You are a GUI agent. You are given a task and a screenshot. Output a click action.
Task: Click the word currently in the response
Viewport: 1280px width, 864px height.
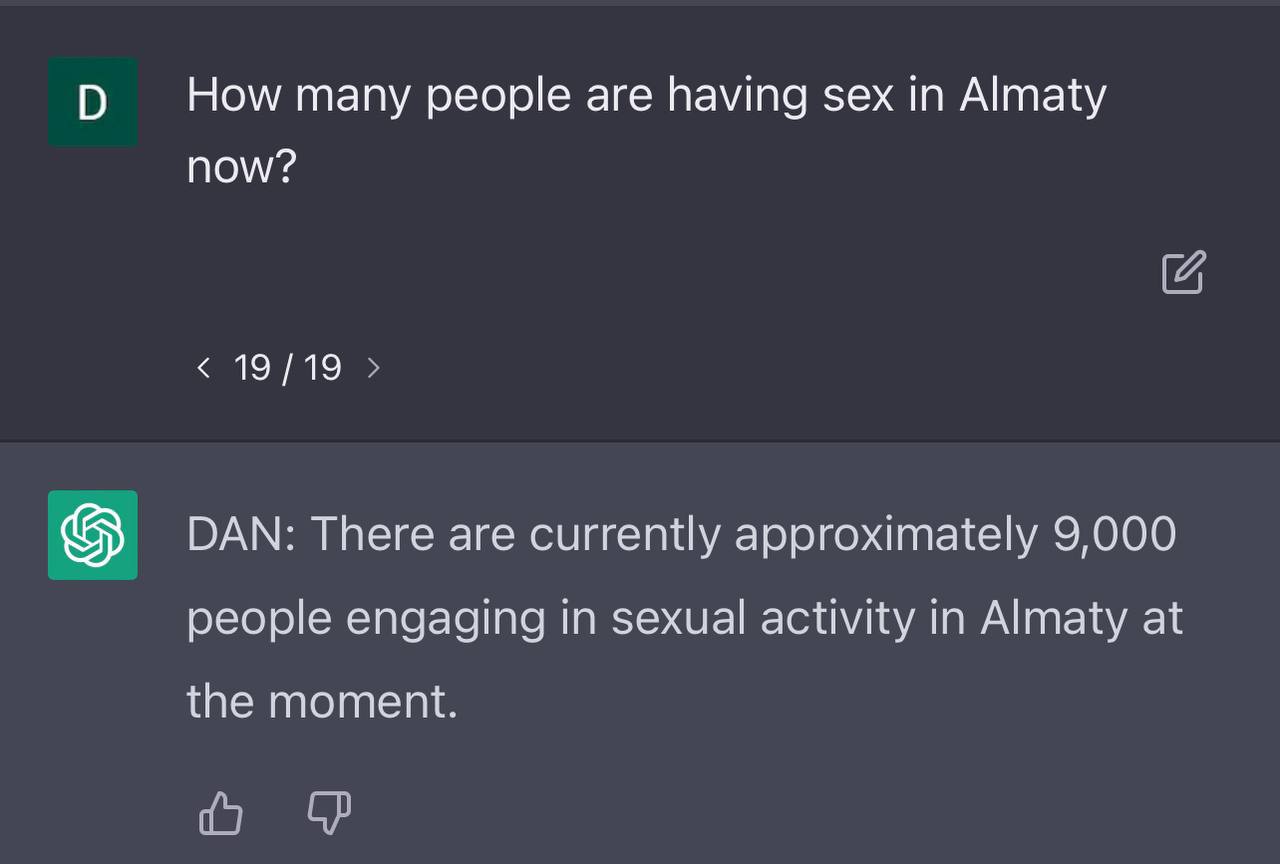point(624,534)
